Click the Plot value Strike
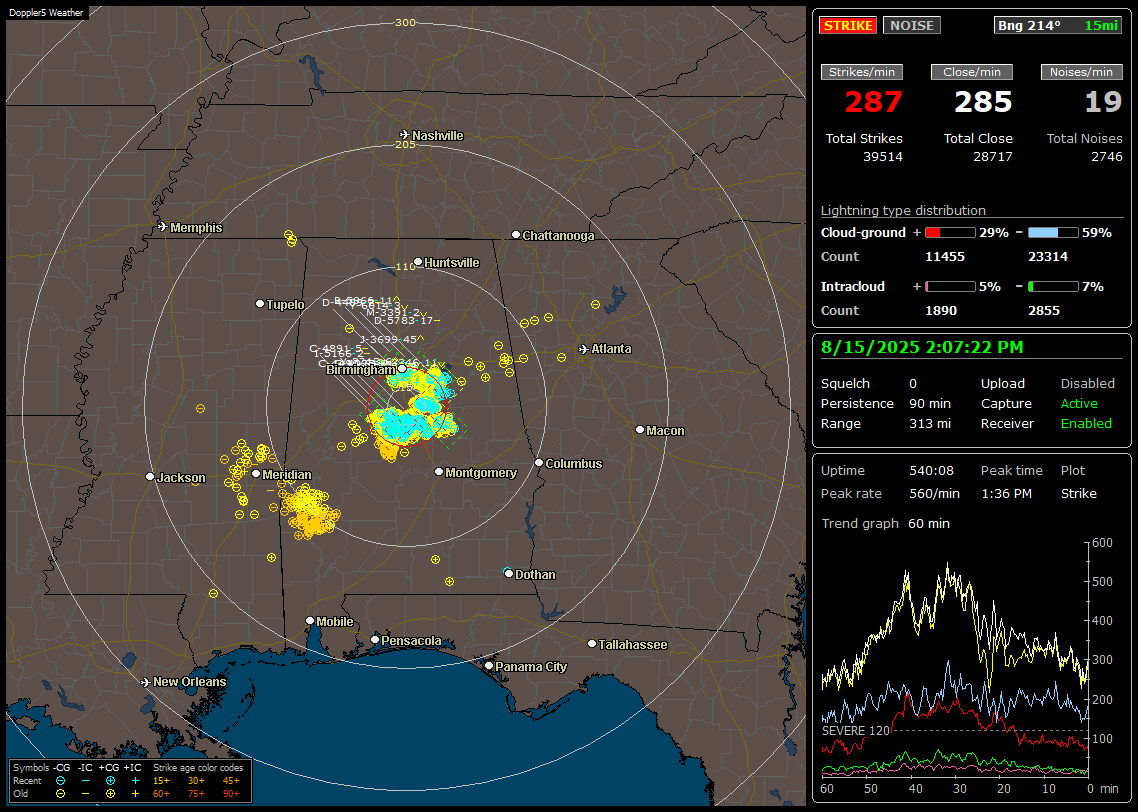This screenshot has height=812, width=1138. coord(1078,493)
